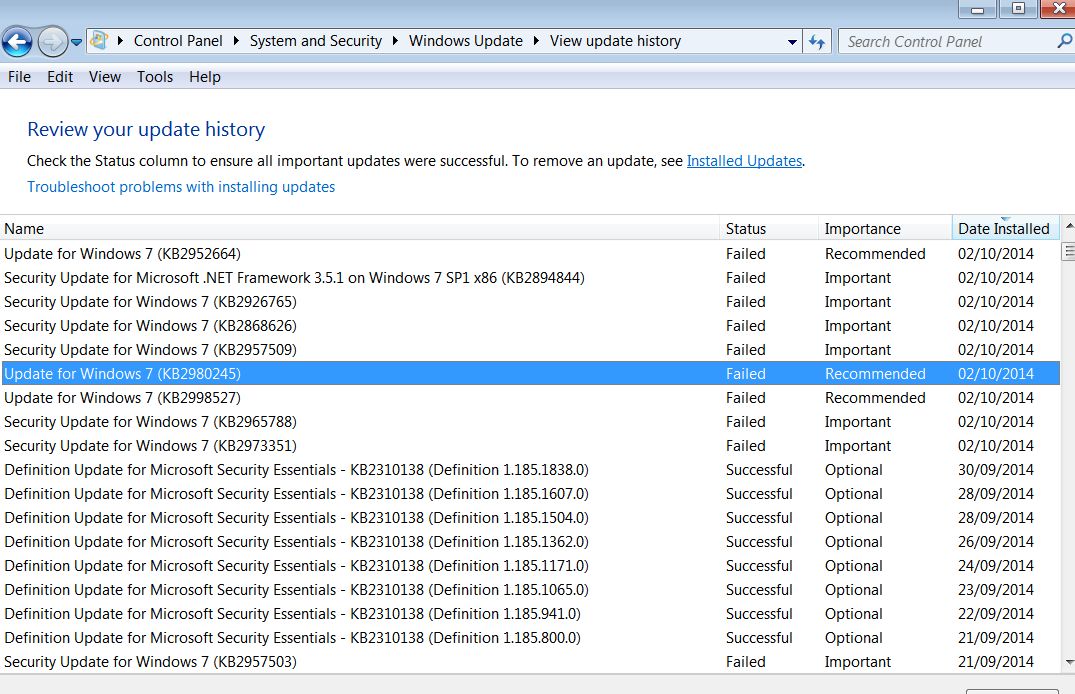Click the Forward navigation arrow
Screen dimensions: 1075x694
(52, 42)
